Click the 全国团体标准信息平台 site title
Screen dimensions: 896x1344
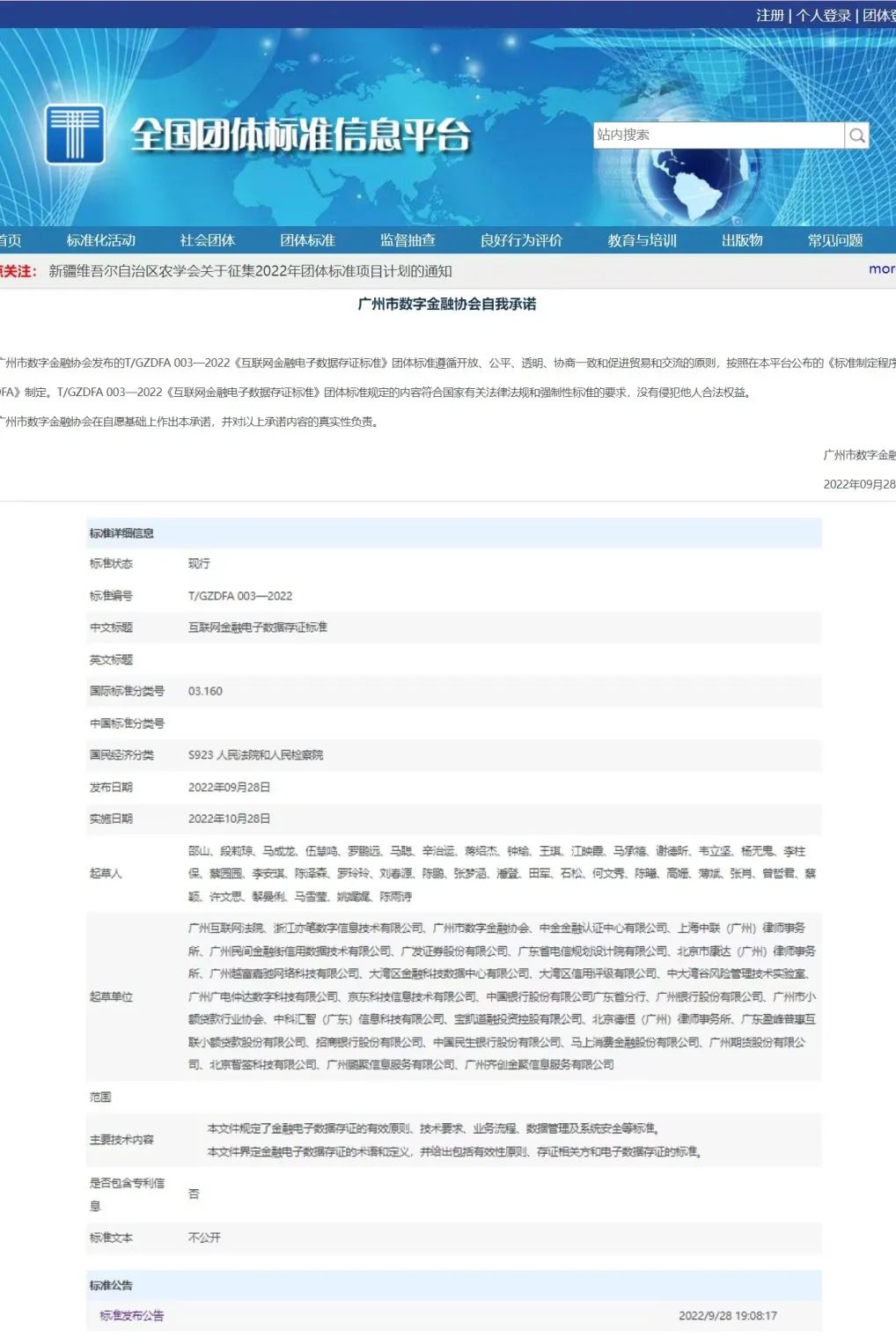pyautogui.click(x=301, y=136)
